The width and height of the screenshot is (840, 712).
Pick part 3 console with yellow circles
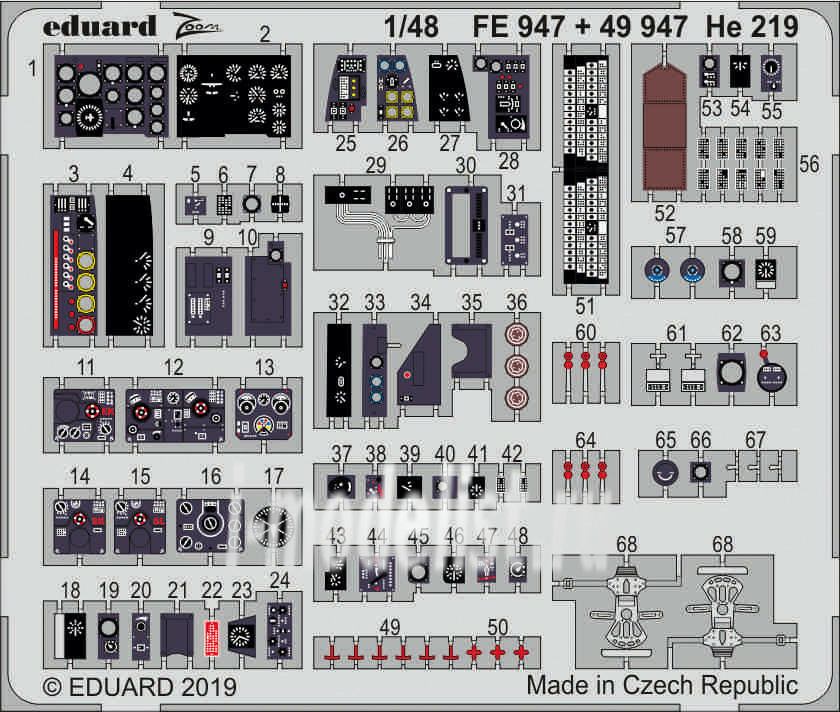coord(74,265)
